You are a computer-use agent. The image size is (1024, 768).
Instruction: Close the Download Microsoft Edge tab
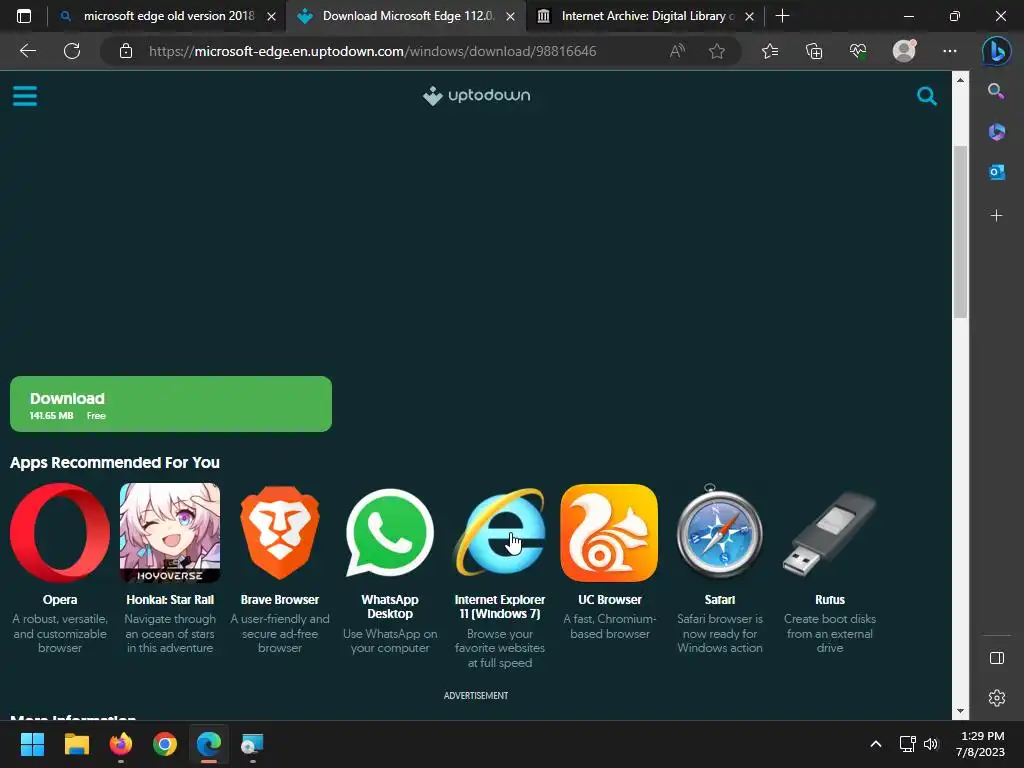(x=511, y=16)
